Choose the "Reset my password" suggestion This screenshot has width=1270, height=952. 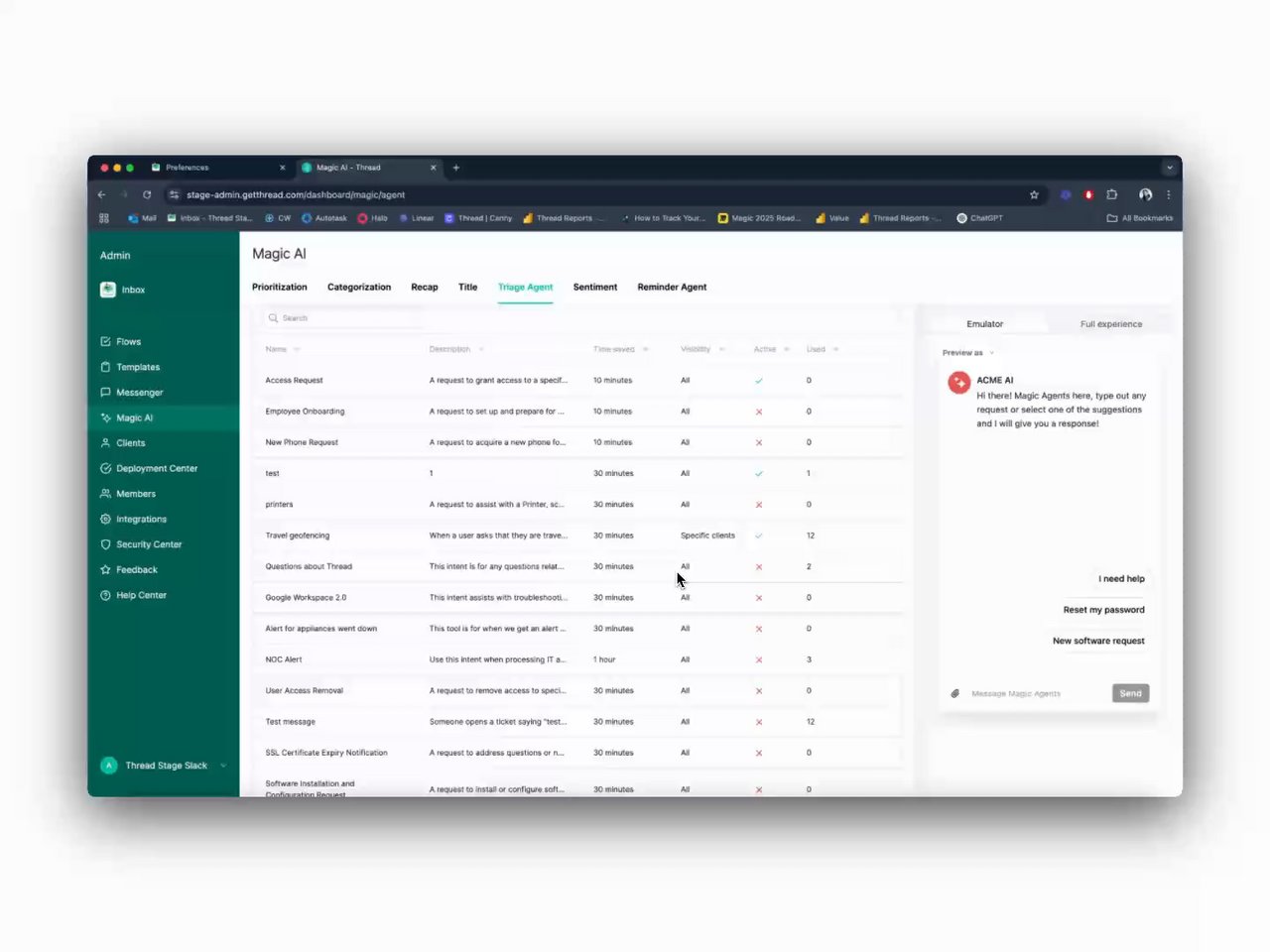1103,610
